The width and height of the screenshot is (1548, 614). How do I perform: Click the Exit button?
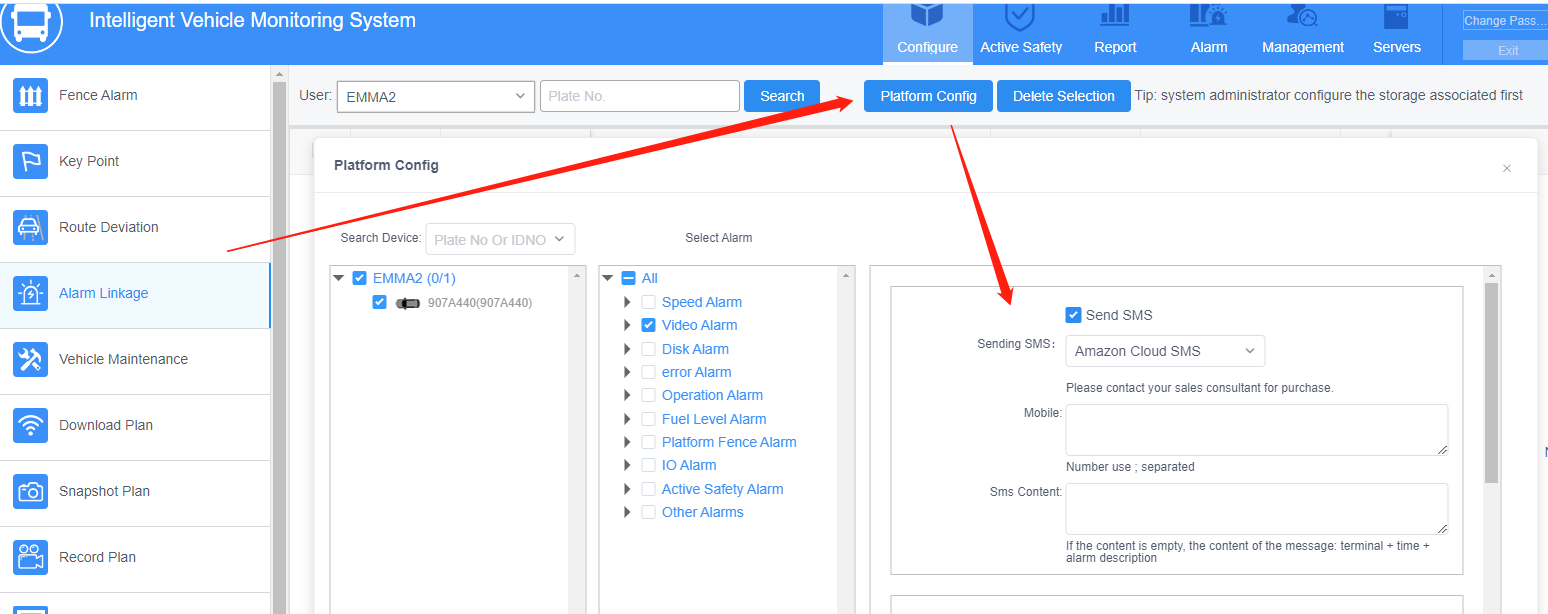click(x=1507, y=50)
